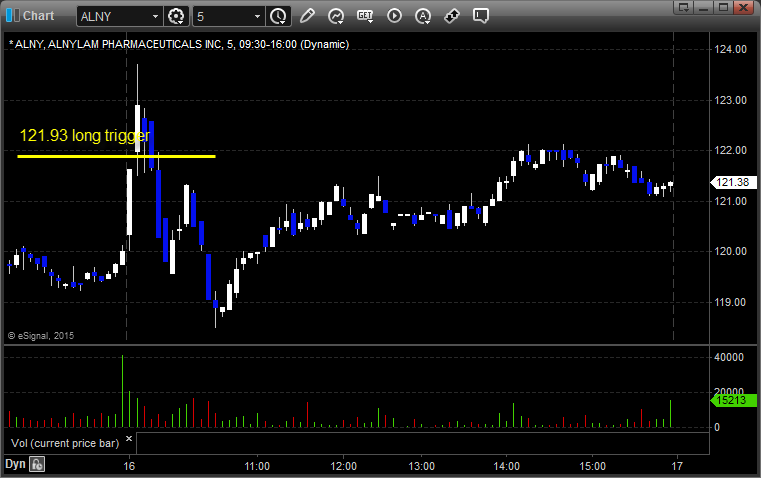Open the studies line-chart icon menu

pos(336,16)
